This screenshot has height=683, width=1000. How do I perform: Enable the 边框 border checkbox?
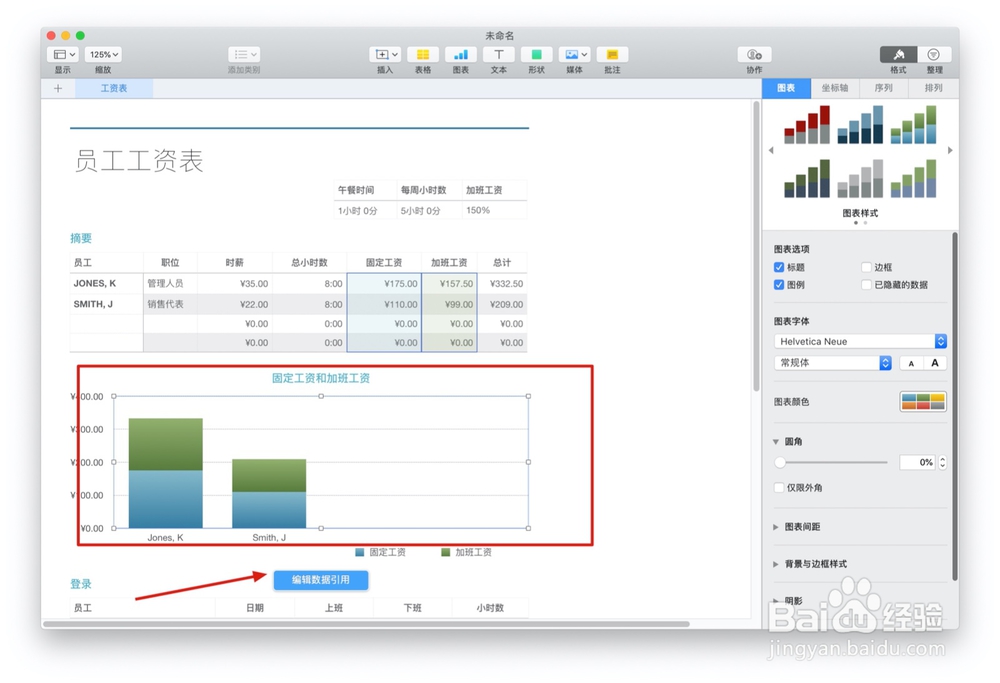[x=868, y=267]
